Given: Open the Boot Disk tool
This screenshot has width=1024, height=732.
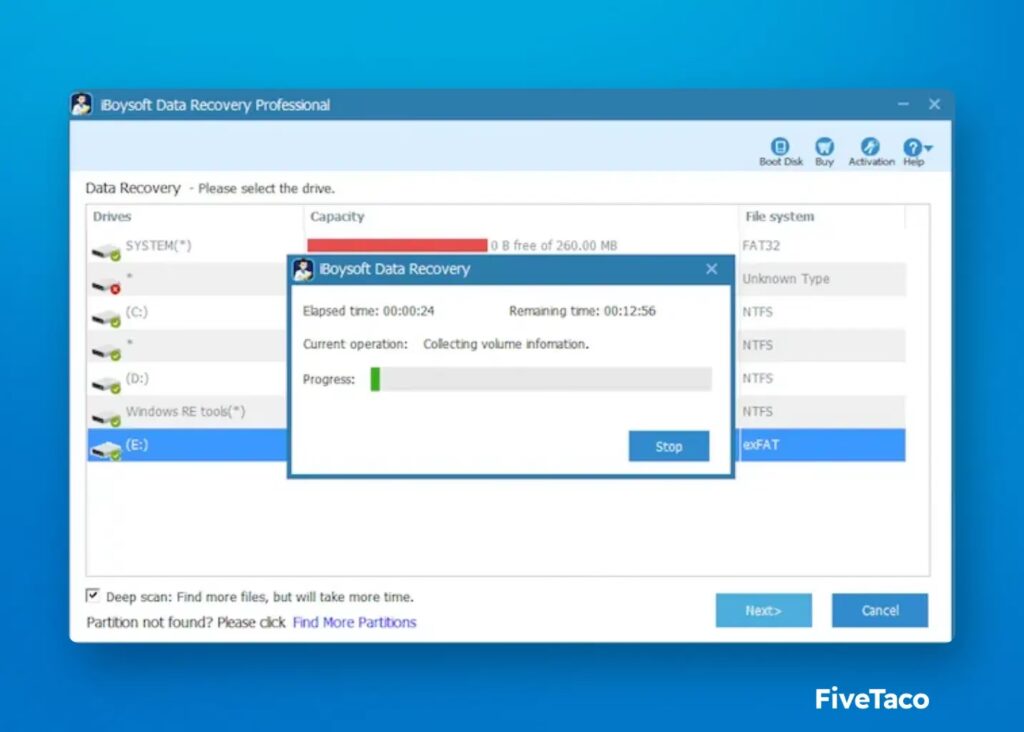Looking at the screenshot, I should 780,149.
